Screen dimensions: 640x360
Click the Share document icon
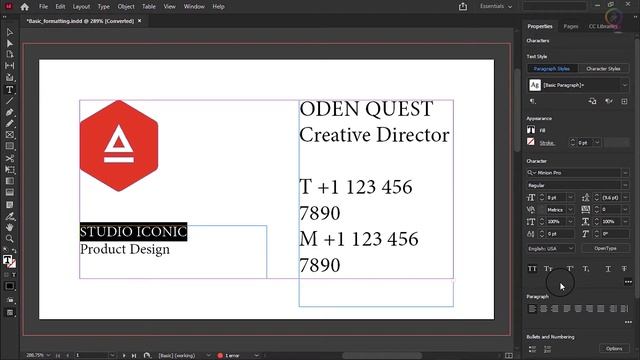(x=463, y=7)
